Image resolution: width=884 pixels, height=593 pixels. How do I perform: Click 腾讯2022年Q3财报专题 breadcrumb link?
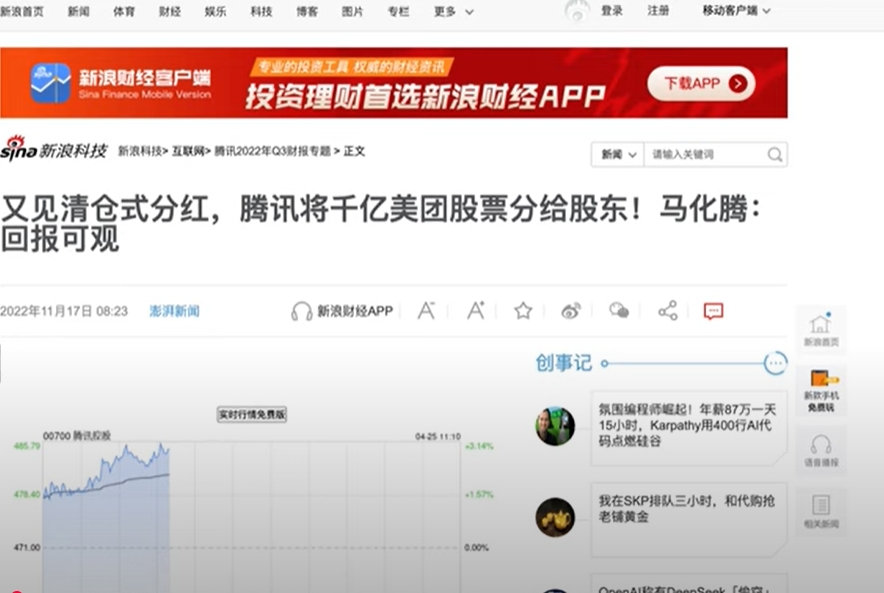272,151
